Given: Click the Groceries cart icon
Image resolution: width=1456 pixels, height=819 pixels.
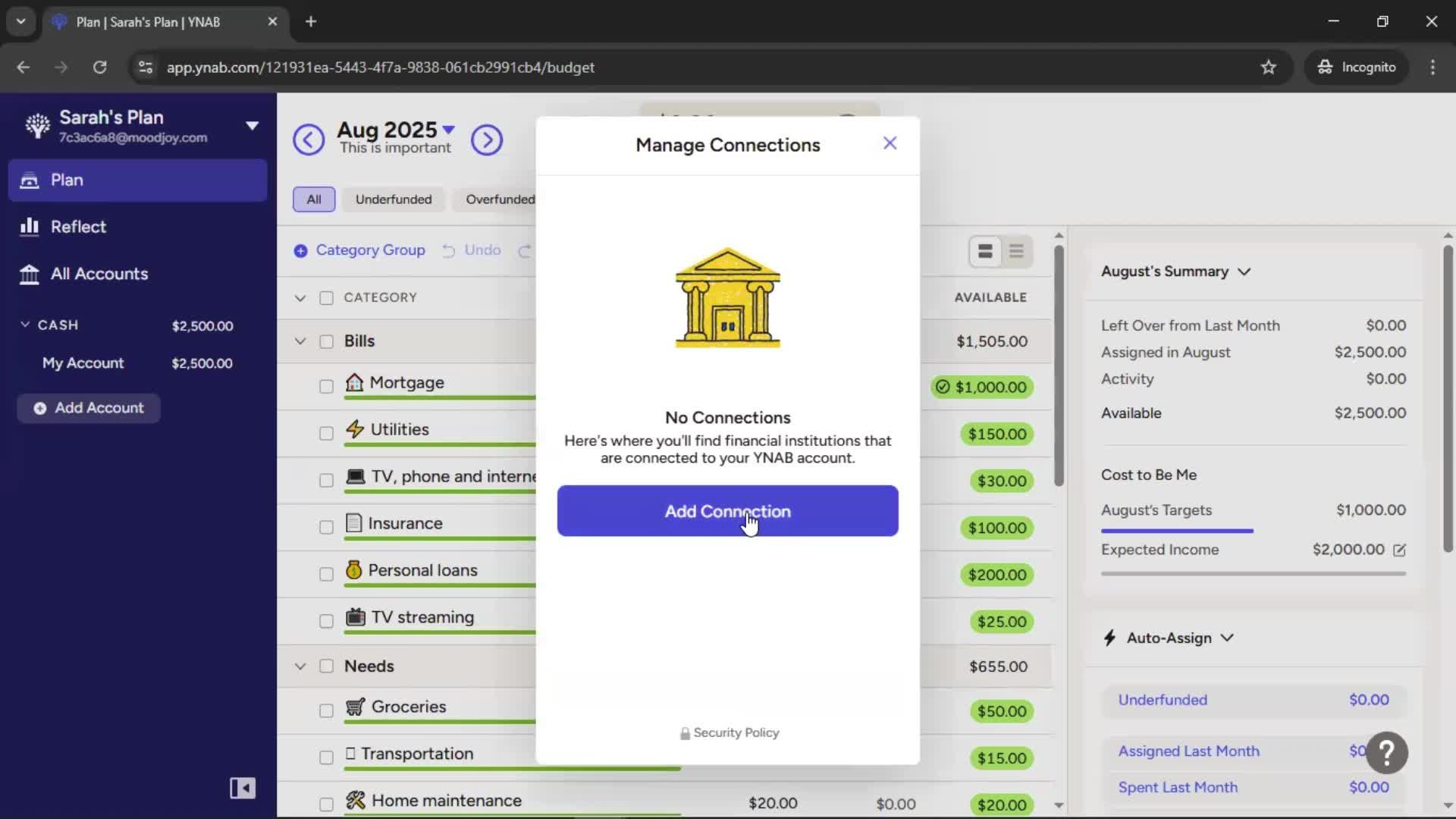Looking at the screenshot, I should coord(355,707).
